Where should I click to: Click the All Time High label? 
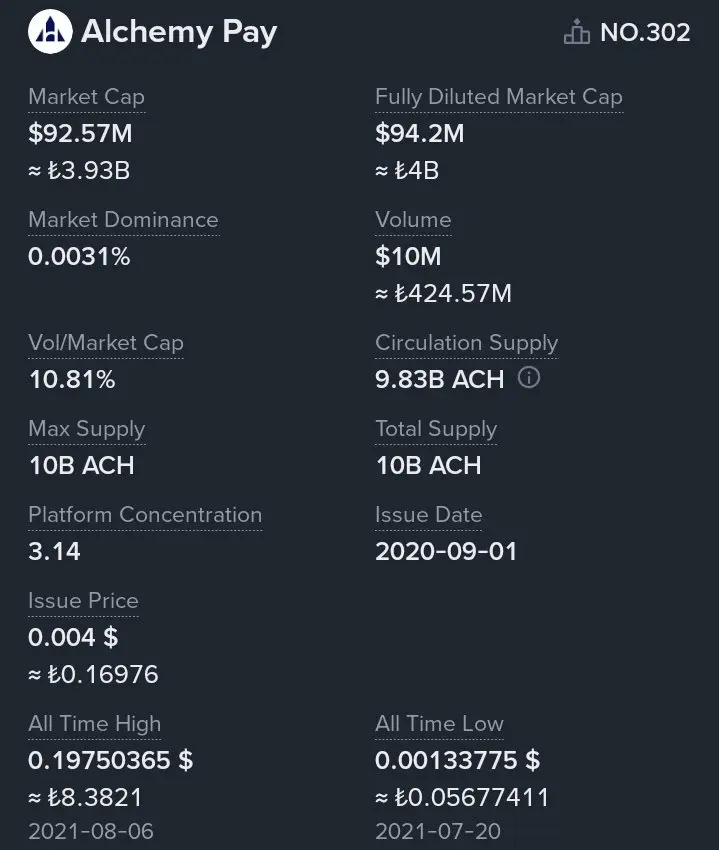pos(94,724)
